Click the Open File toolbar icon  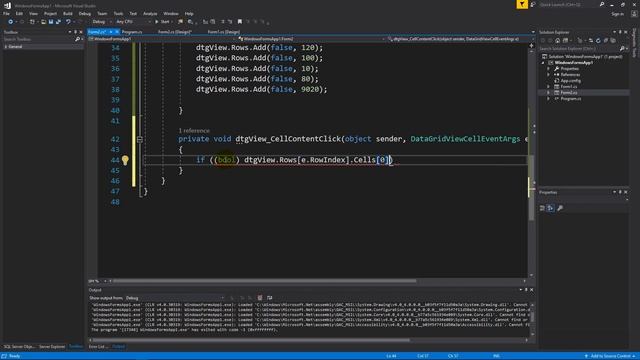(x=43, y=22)
